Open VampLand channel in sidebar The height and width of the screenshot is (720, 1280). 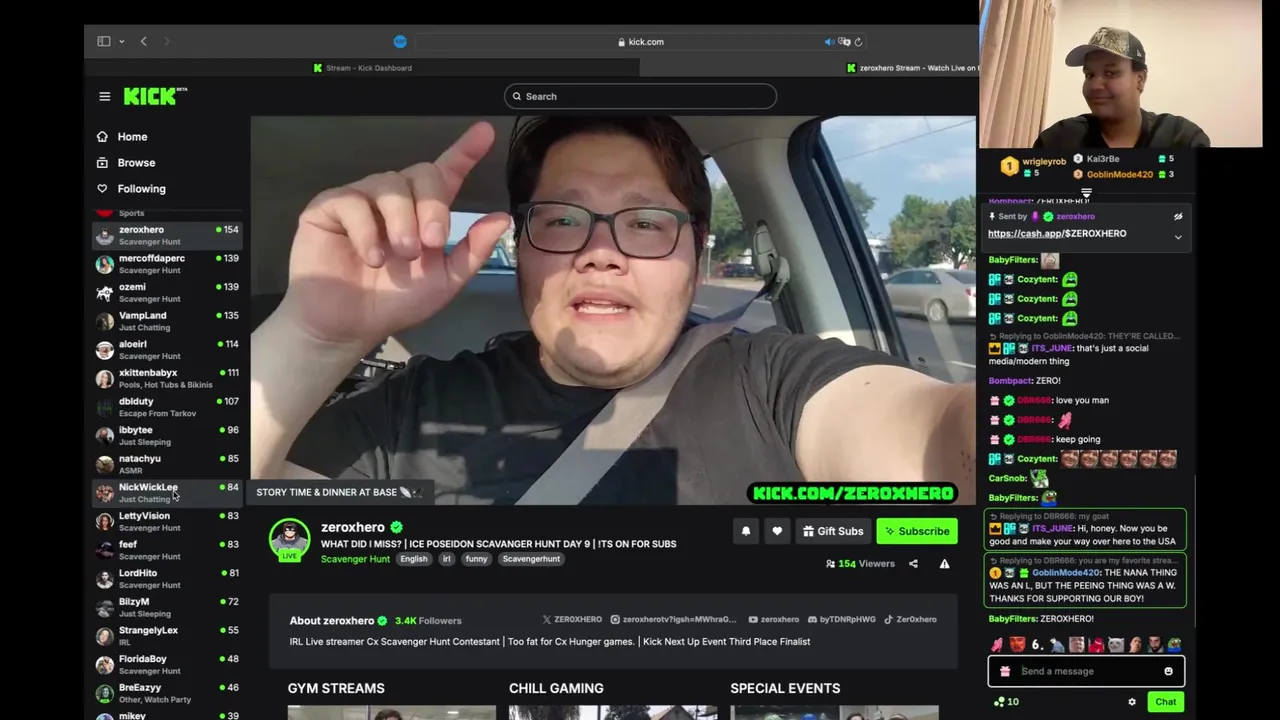[167, 321]
